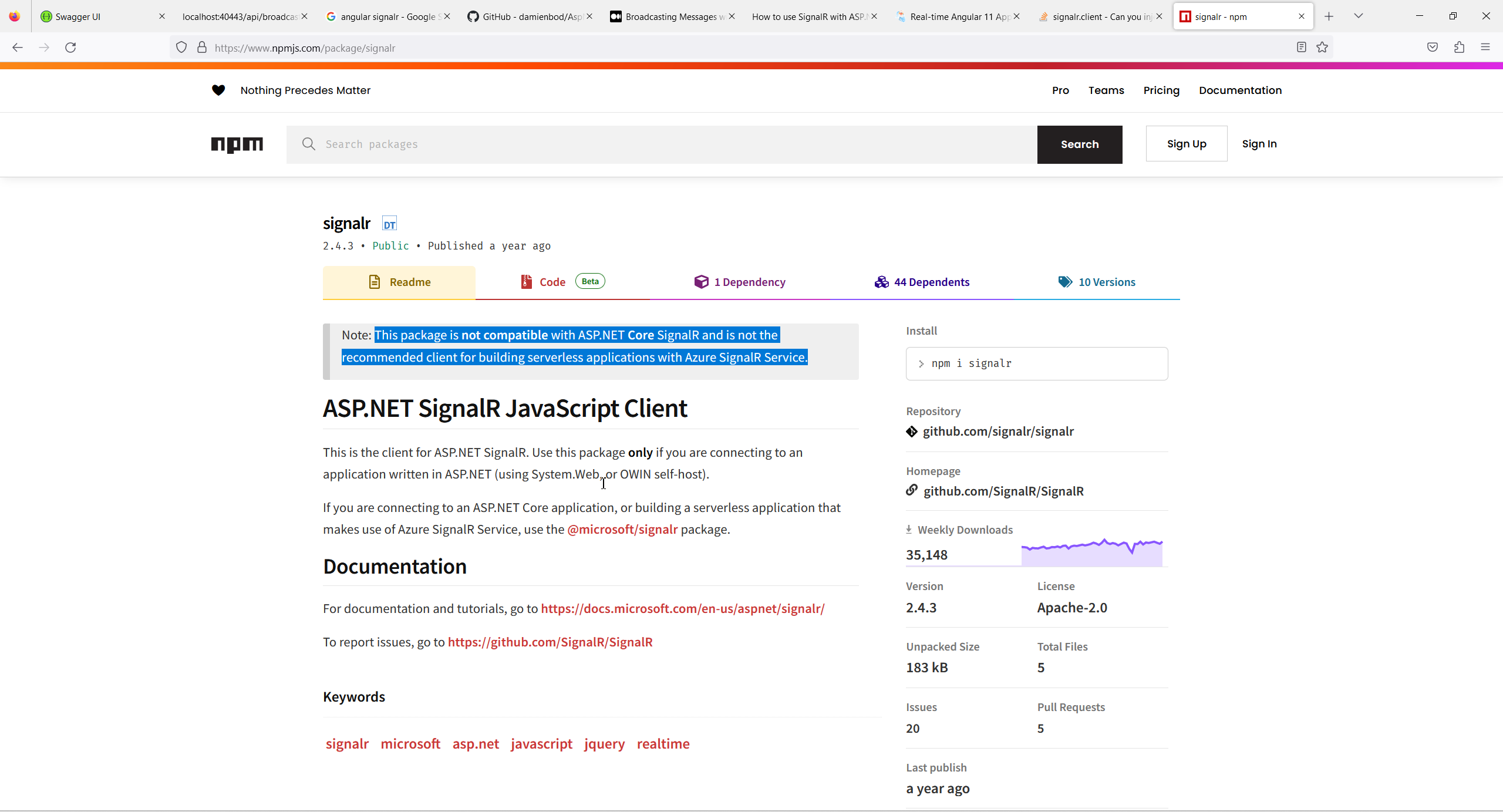Click the DT TypeScript definitions badge
The width and height of the screenshot is (1503, 812).
click(389, 224)
